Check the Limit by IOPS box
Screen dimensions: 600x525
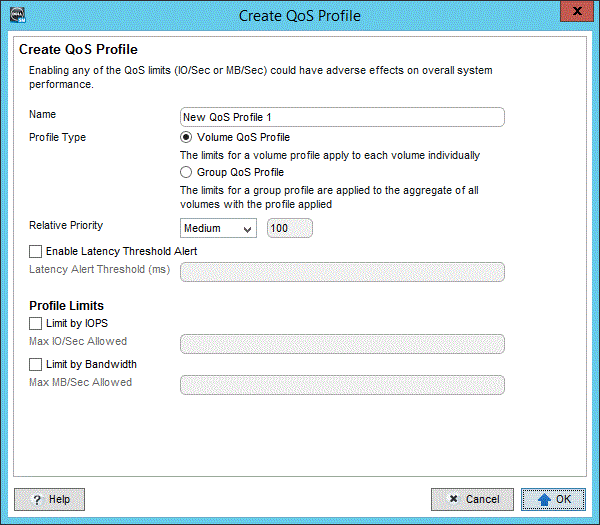[x=36, y=323]
